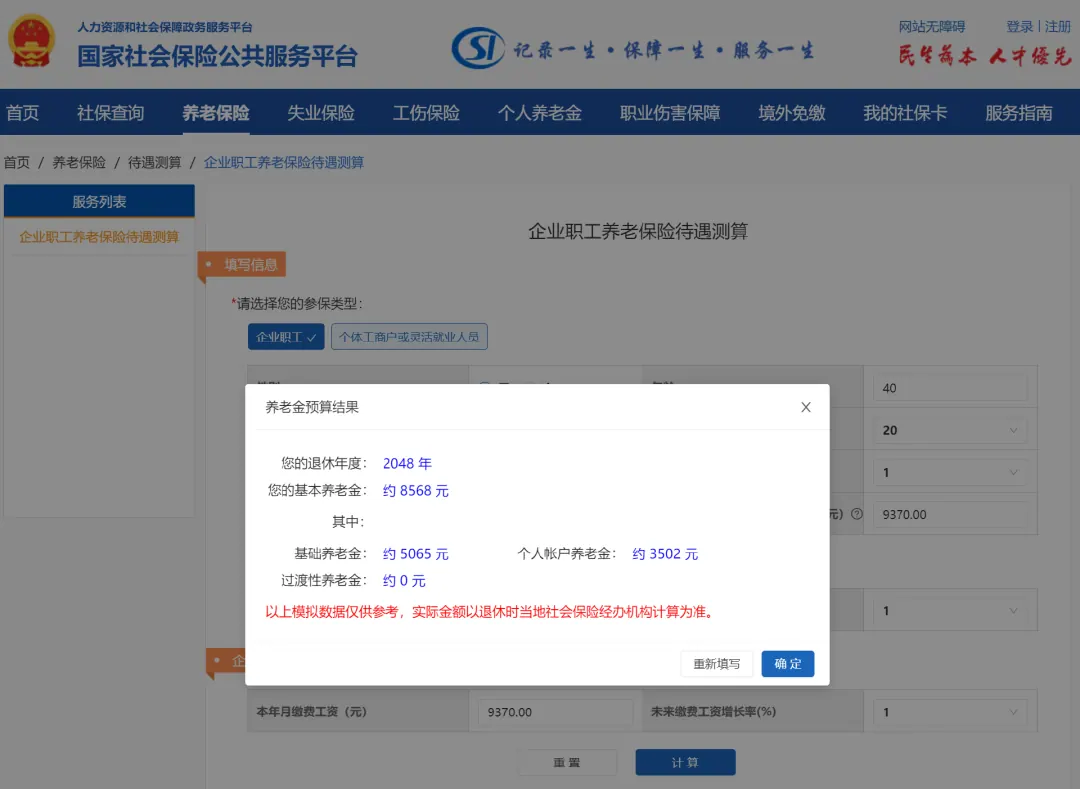Screen dimensions: 1080x789
Task: Click the 确定 button in dialog
Action: point(787,664)
